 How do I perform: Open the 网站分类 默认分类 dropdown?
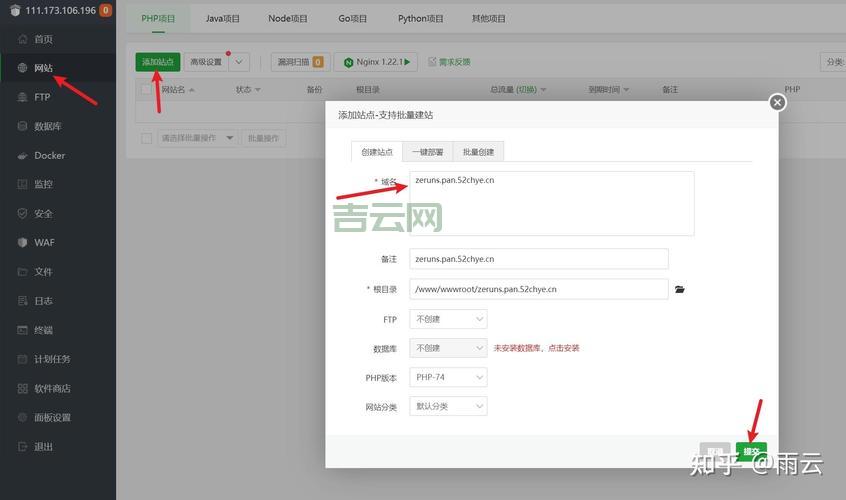(448, 407)
